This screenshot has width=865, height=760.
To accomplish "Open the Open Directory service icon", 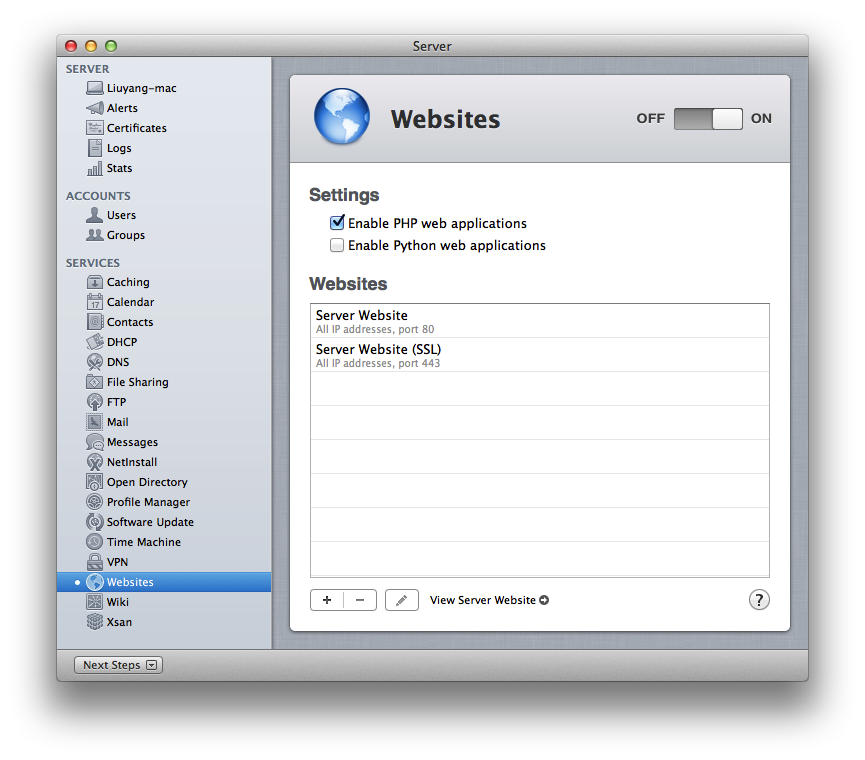I will 95,482.
